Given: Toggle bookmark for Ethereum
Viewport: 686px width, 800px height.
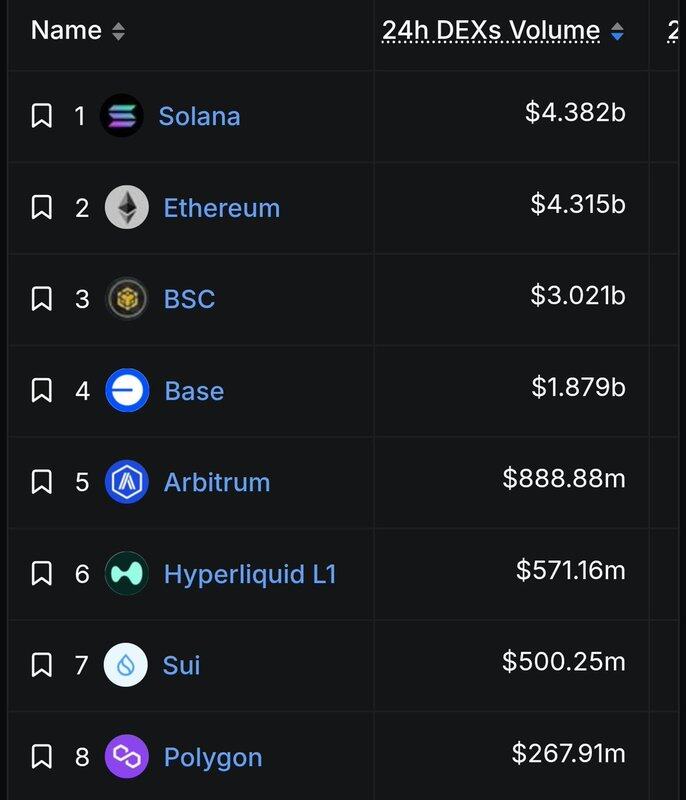Looking at the screenshot, I should pos(41,208).
